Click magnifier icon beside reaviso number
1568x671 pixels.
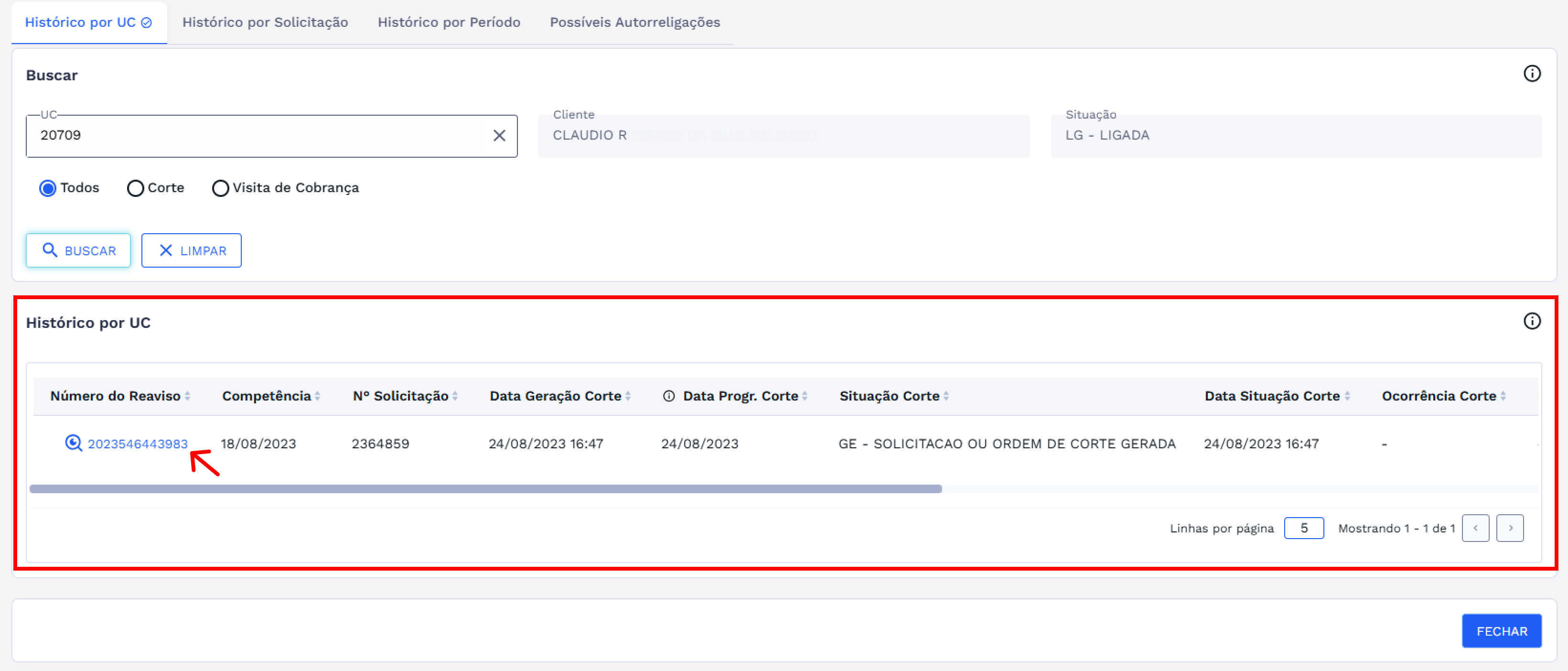tap(73, 443)
